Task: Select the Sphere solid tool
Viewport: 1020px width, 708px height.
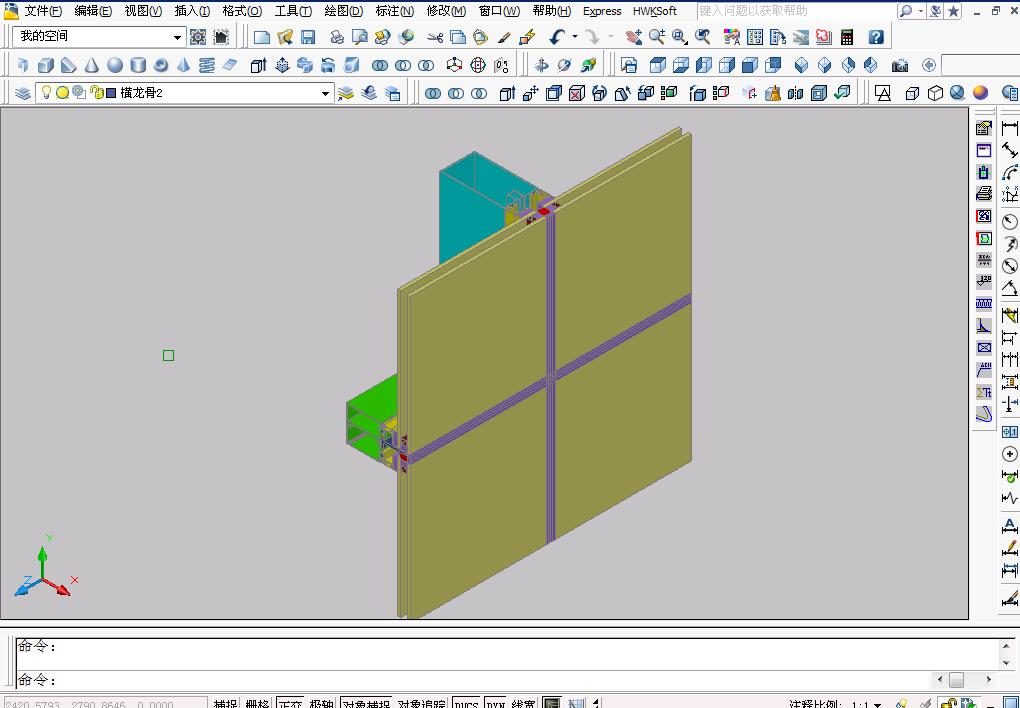Action: click(114, 65)
